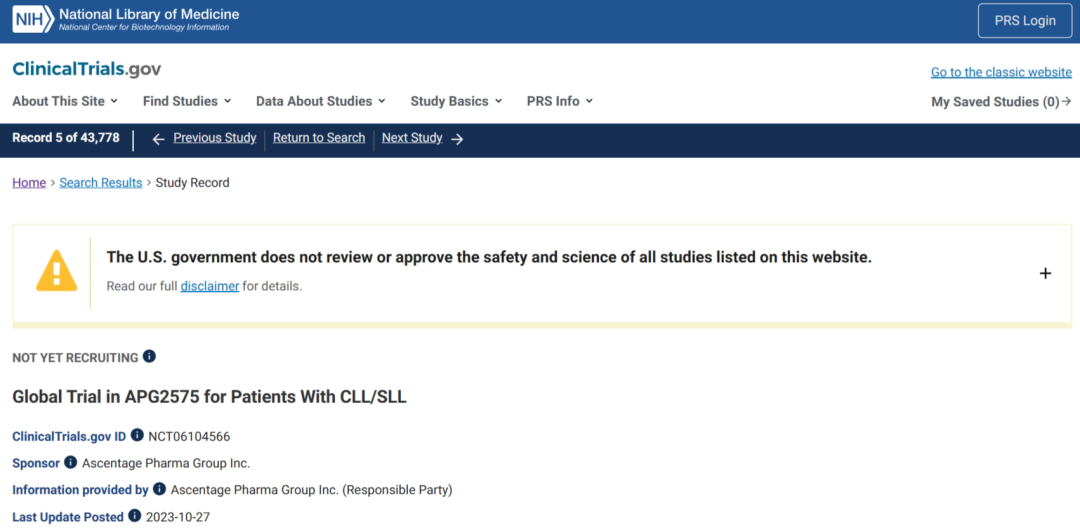This screenshot has width=1080, height=530.
Task: Follow the Go to the classic website link
Action: point(1001,72)
